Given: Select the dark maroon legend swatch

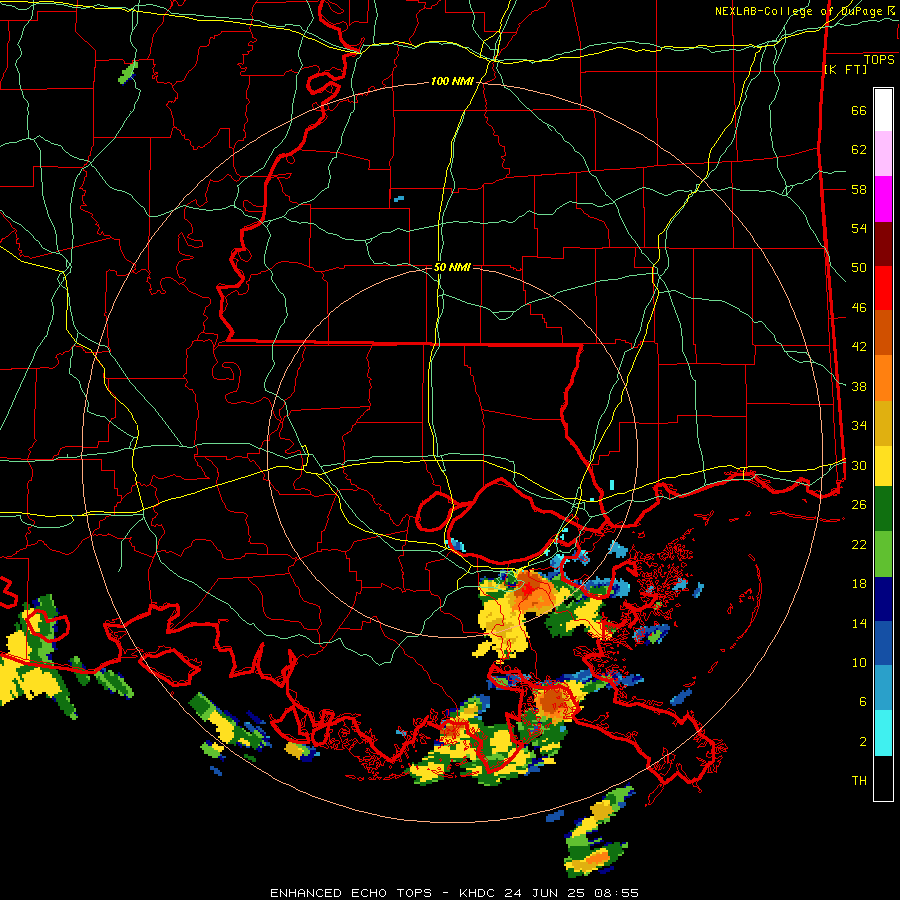Looking at the screenshot, I should coord(883,244).
